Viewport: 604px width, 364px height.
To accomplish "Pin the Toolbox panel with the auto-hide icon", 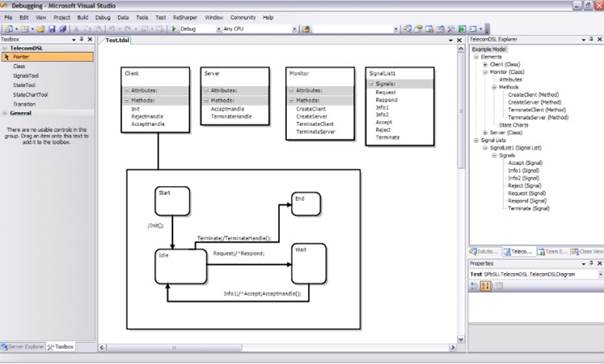I will click(82, 39).
